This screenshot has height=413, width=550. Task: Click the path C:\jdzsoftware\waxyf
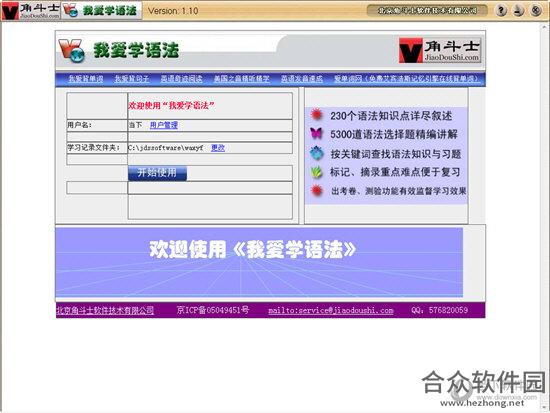[166, 148]
